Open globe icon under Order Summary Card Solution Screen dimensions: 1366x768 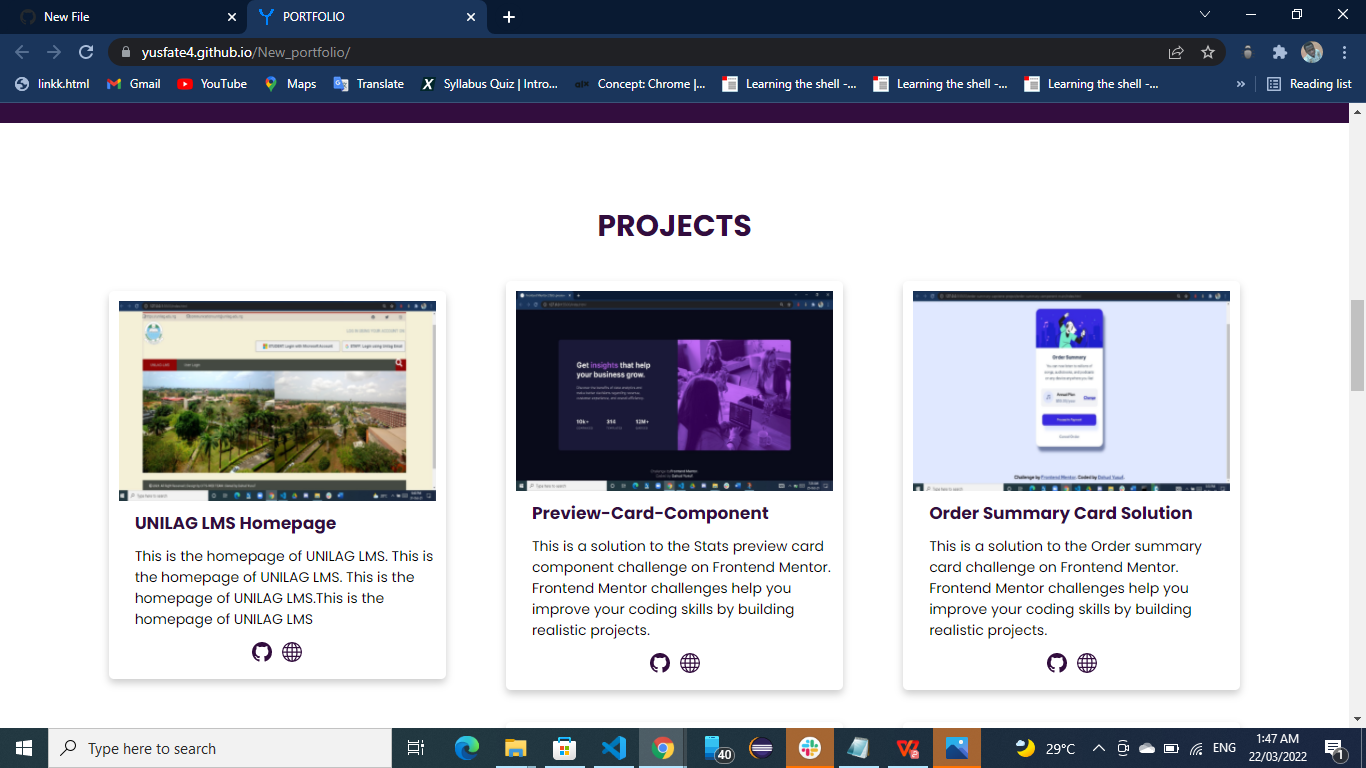(x=1087, y=663)
